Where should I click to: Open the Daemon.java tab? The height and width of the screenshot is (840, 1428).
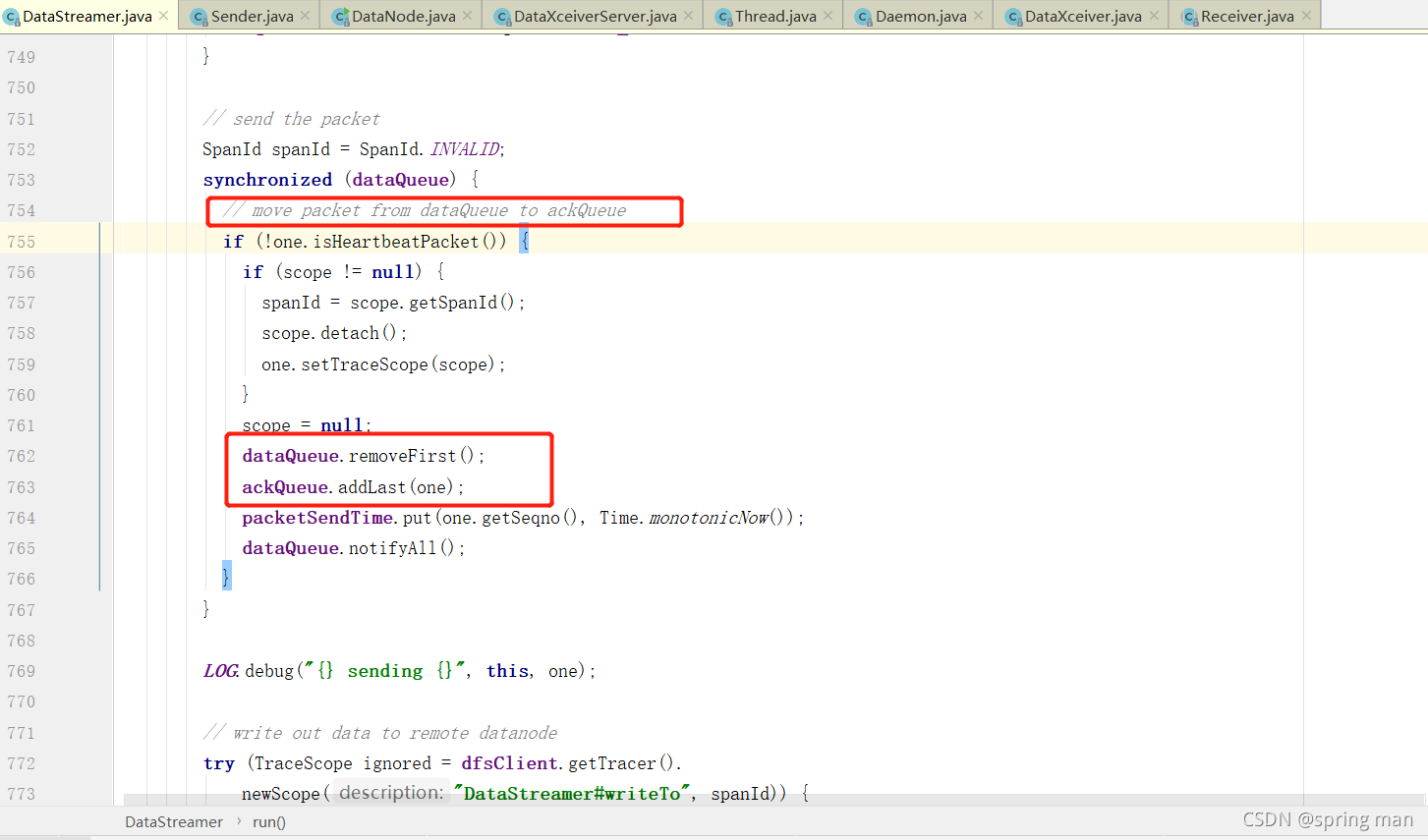point(921,16)
